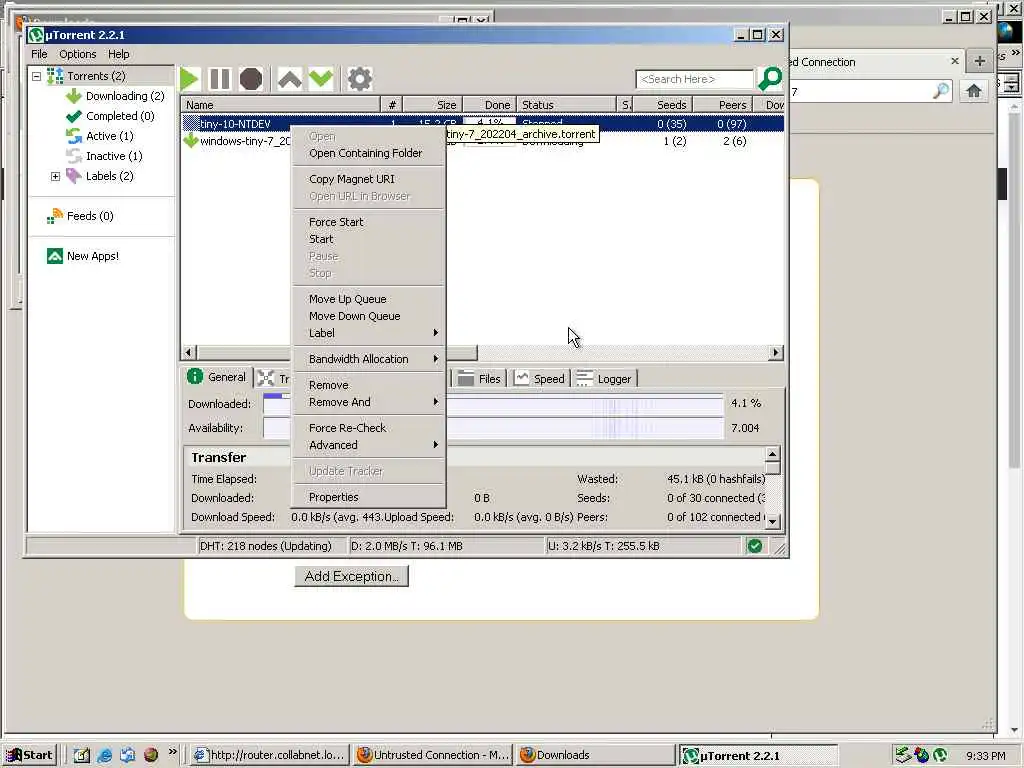Viewport: 1024px width, 768px height.
Task: Open the File menu
Action: (x=39, y=54)
